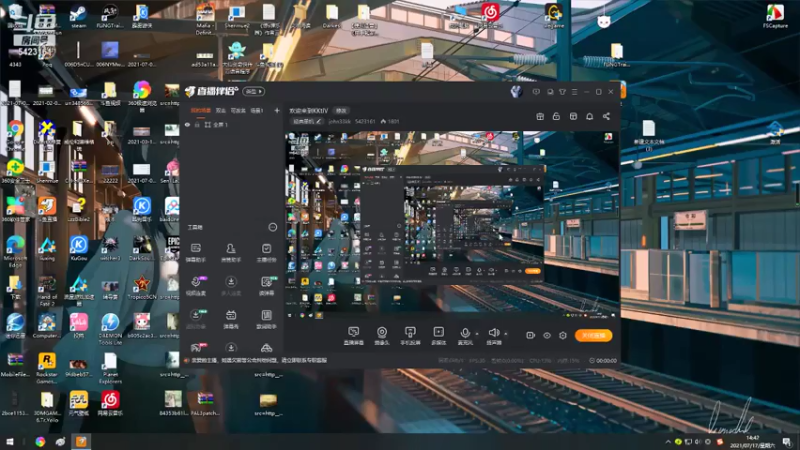The image size is (800, 450).
Task: Open the taskbar clock and date
Action: [x=753, y=442]
